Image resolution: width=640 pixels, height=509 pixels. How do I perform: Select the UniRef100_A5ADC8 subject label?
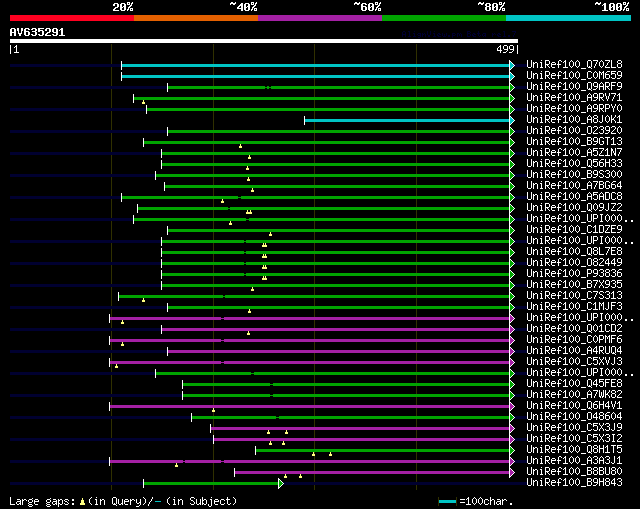(574, 196)
